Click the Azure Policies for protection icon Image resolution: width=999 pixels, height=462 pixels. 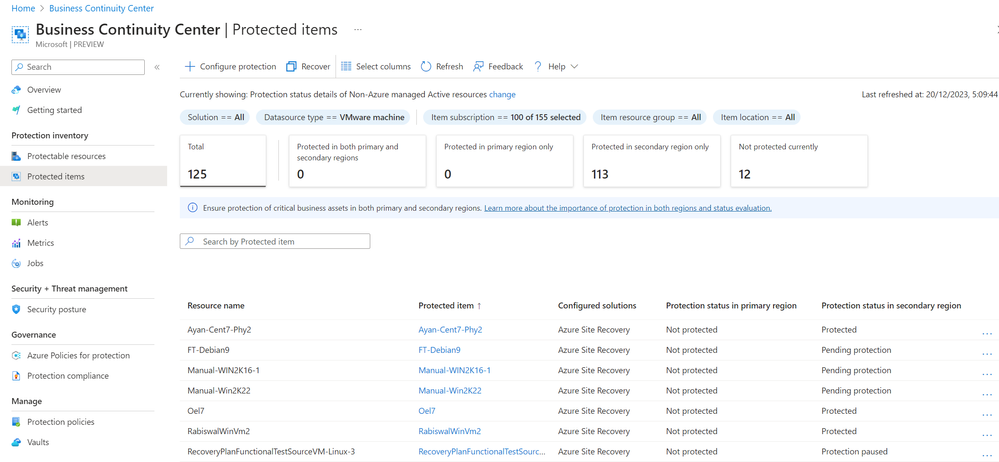pyautogui.click(x=17, y=356)
